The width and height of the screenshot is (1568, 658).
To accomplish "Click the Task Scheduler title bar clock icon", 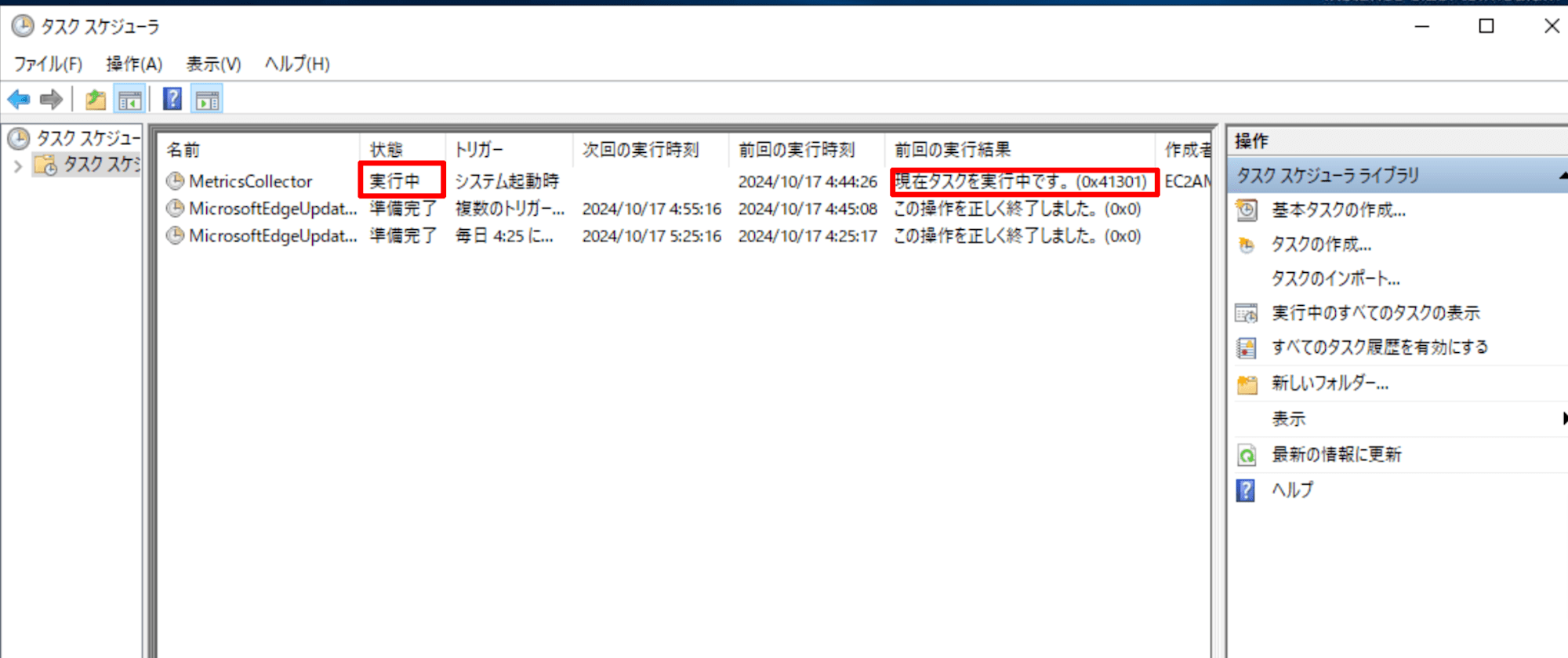I will 23,27.
